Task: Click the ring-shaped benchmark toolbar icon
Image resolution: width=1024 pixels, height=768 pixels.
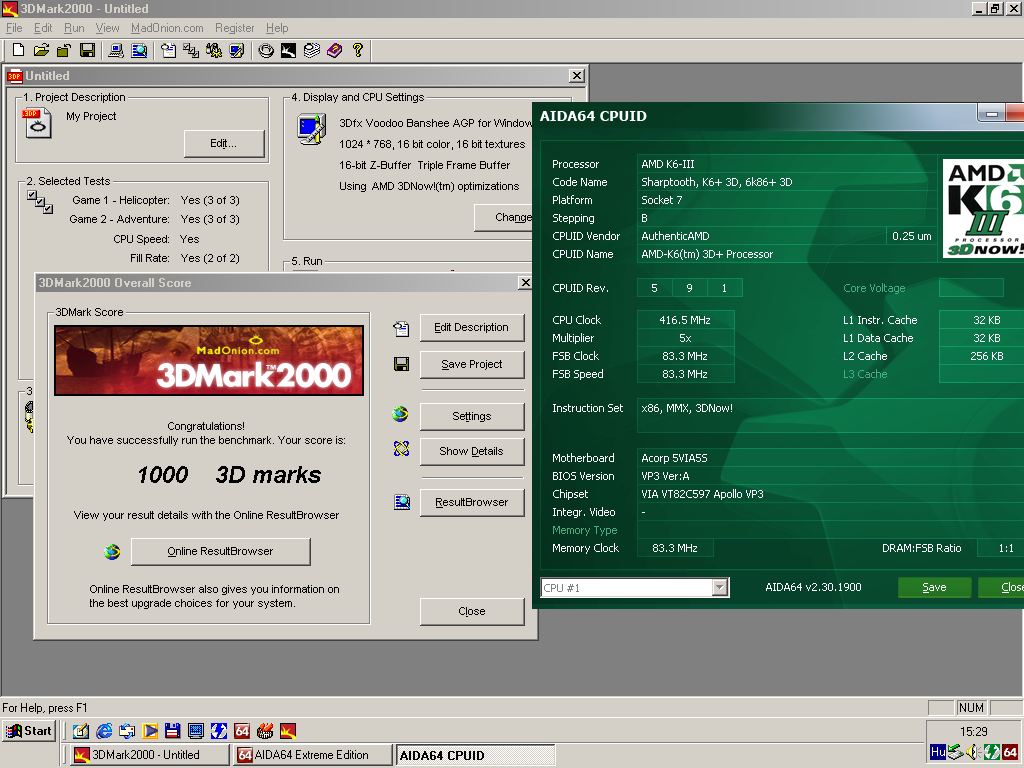Action: tap(266, 50)
